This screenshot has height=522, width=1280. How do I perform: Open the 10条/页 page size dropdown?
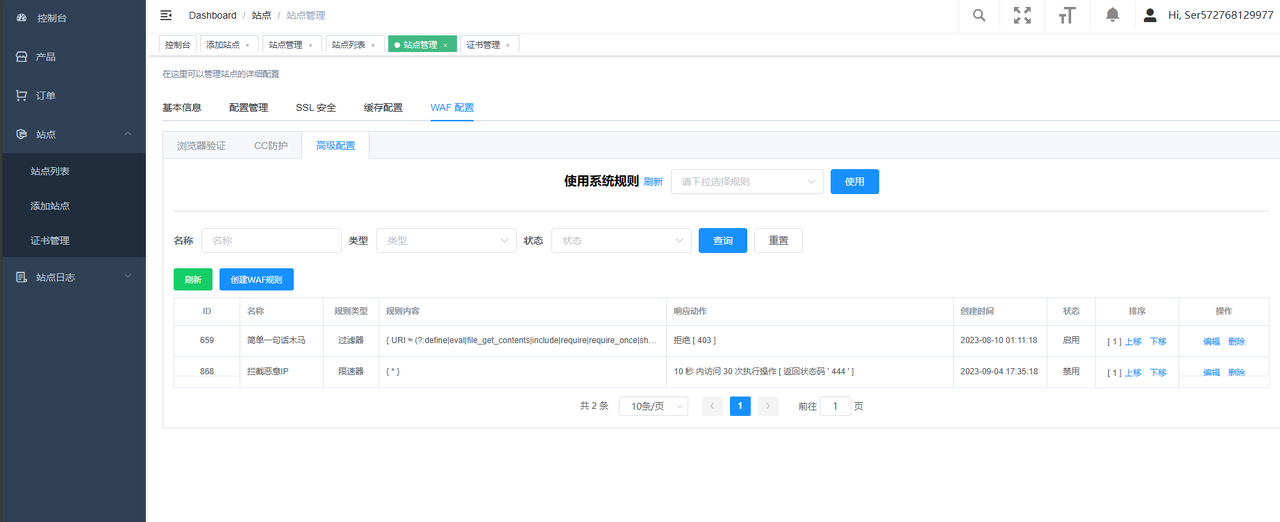[x=653, y=406]
